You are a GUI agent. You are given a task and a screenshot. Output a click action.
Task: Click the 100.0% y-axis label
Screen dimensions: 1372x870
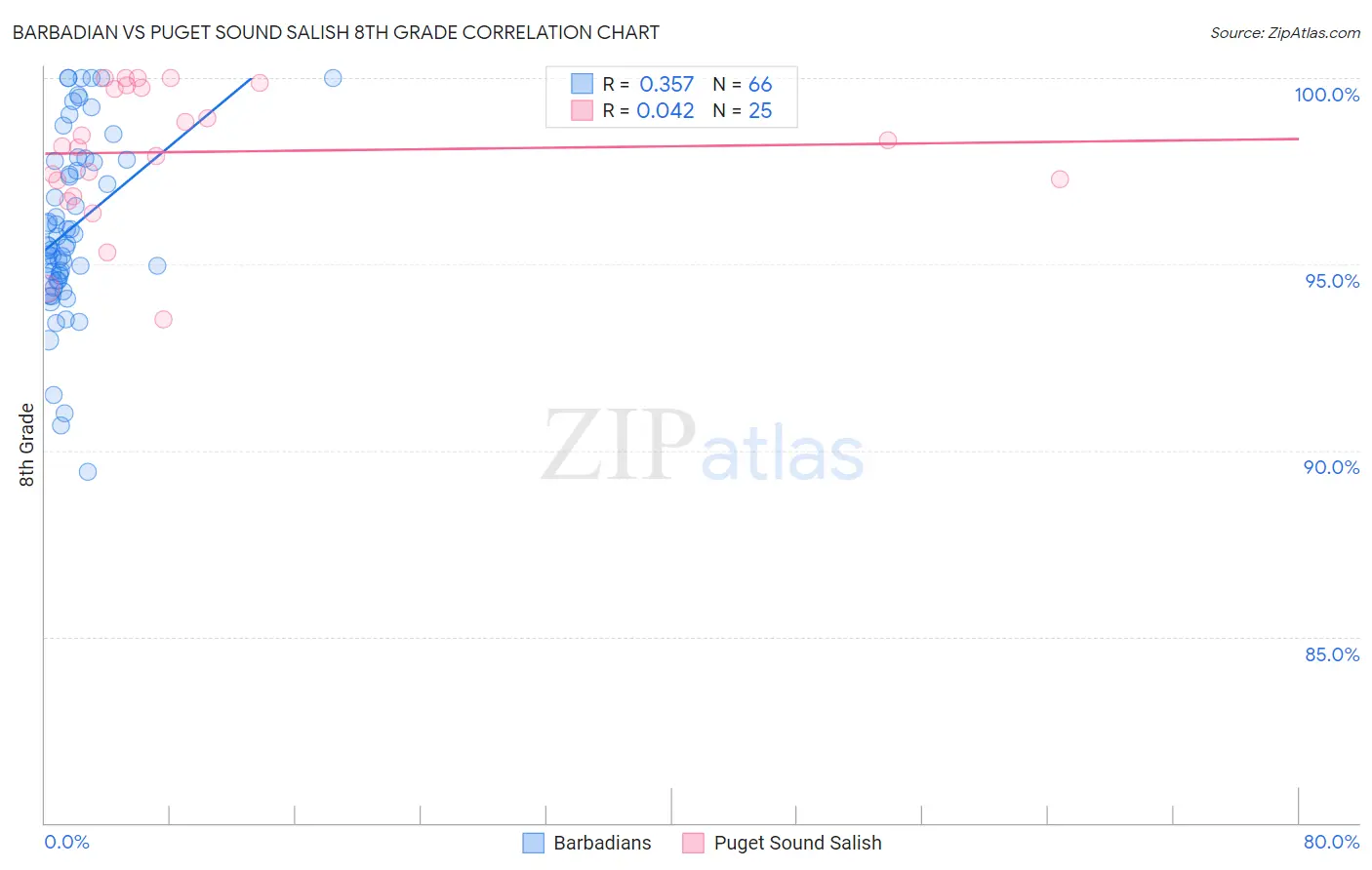click(x=1327, y=95)
